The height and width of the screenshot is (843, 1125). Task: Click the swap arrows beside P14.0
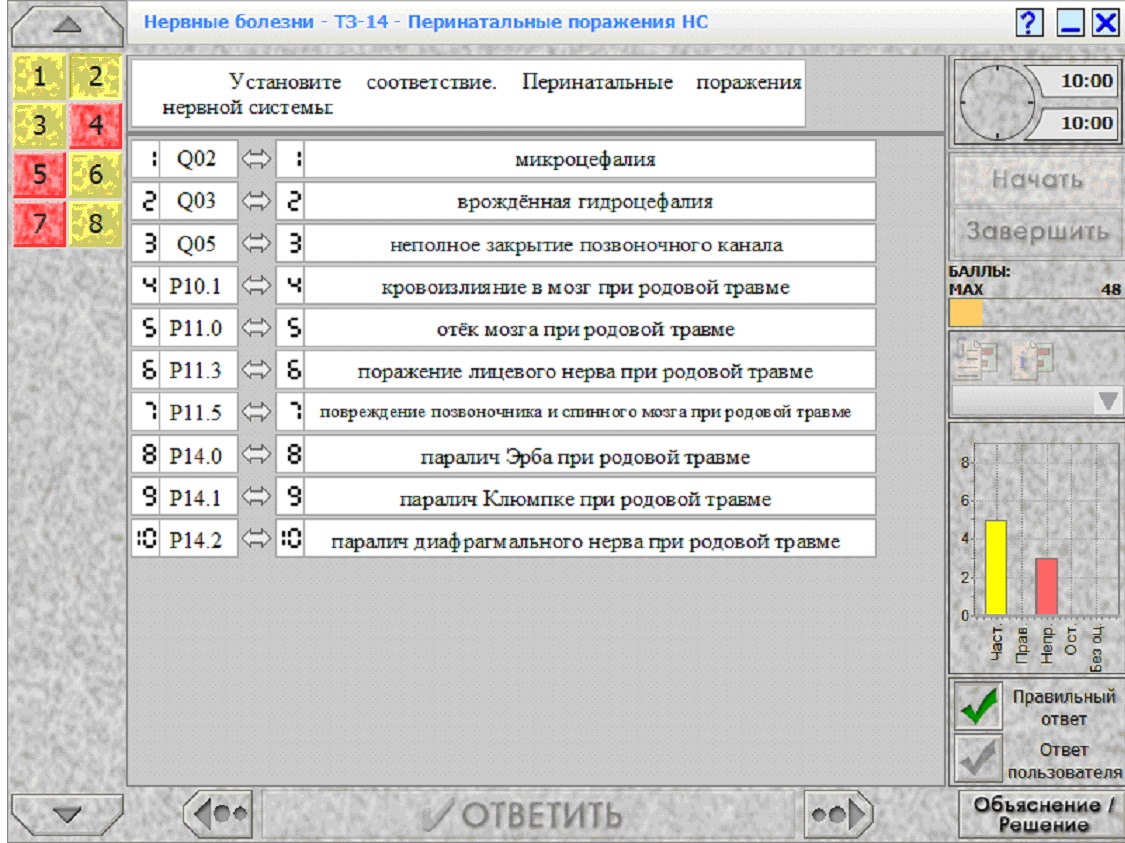(256, 455)
